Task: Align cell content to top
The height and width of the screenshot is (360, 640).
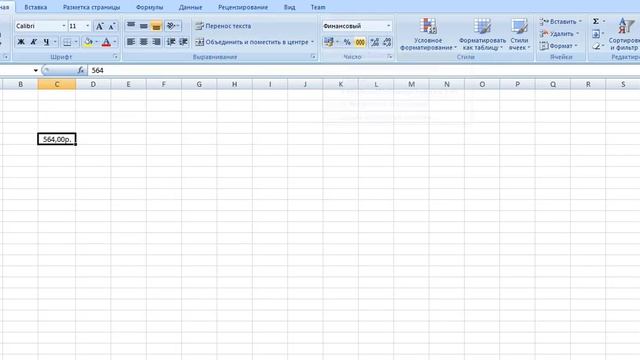Action: click(131, 26)
